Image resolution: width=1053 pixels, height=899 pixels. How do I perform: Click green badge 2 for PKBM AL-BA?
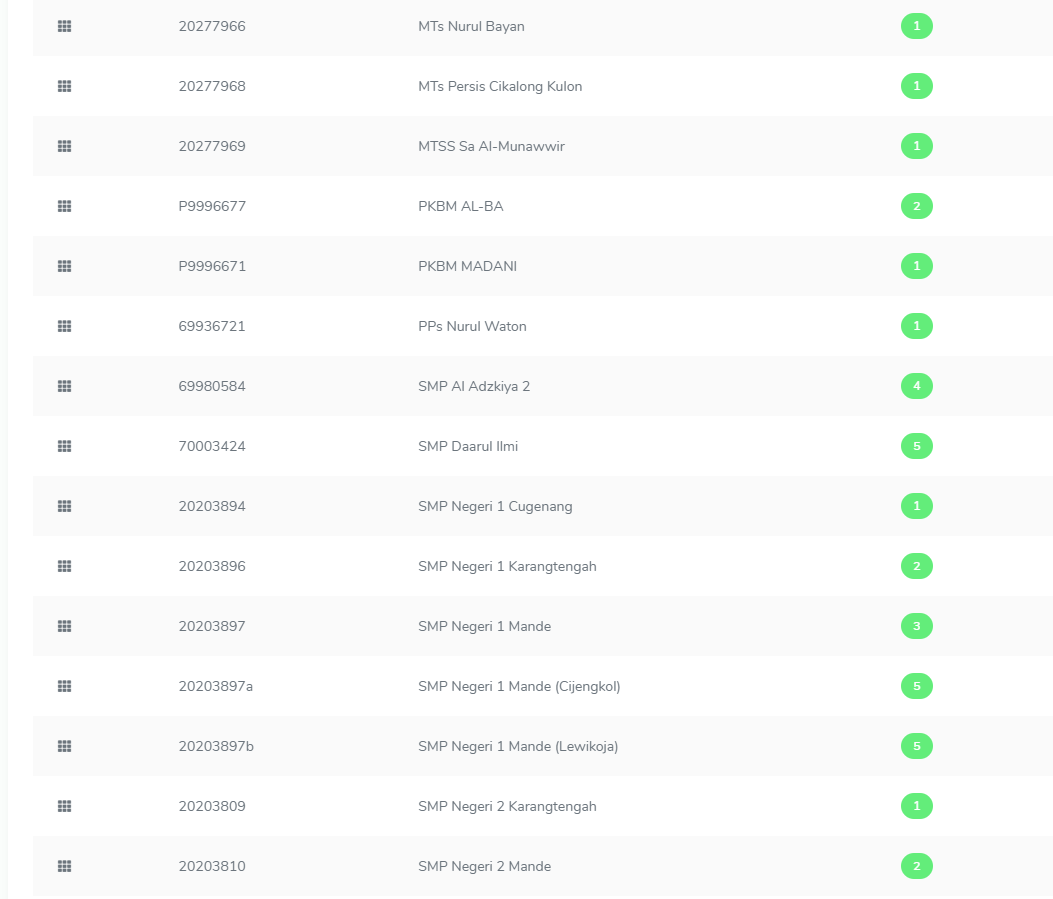coord(916,206)
